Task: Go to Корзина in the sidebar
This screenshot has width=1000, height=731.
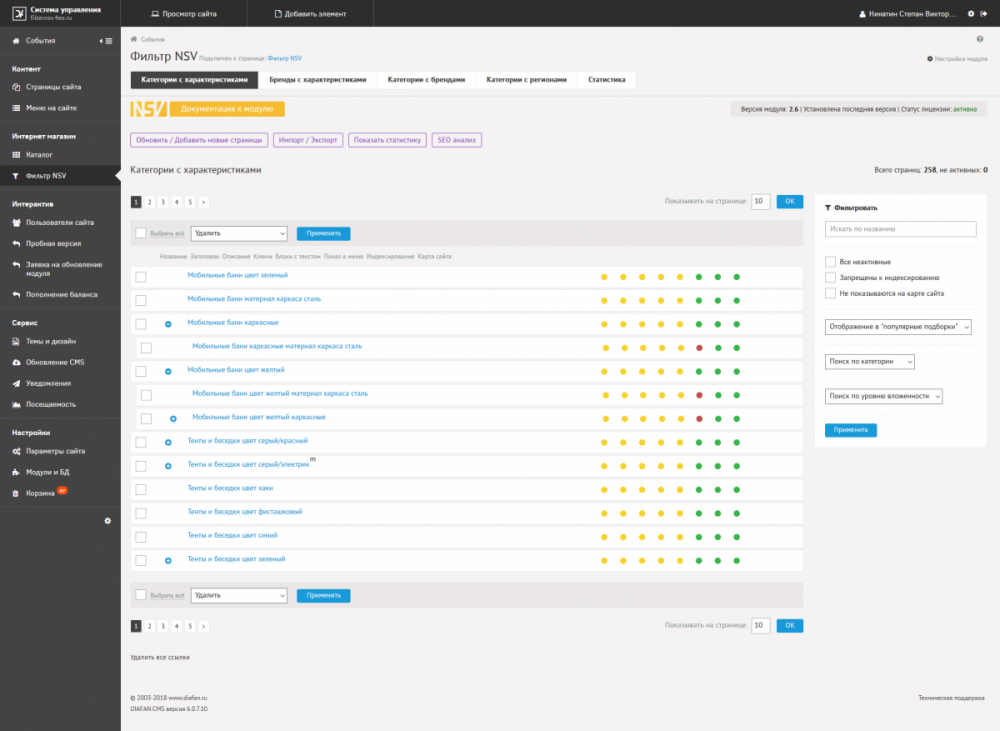Action: pos(40,493)
